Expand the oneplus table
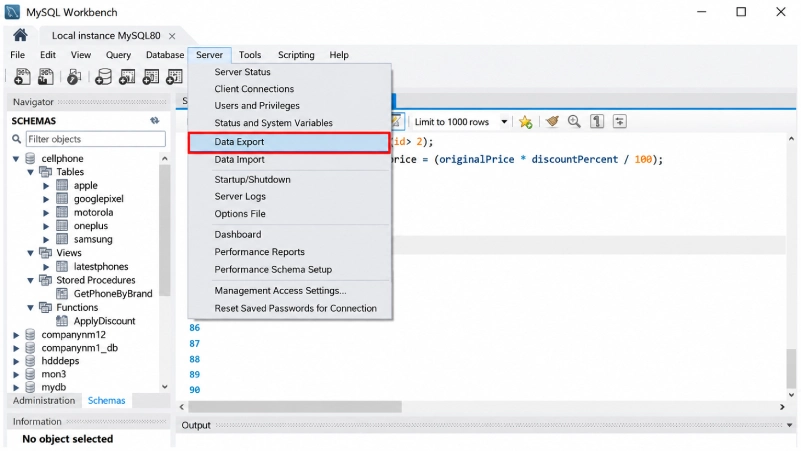 click(46, 226)
